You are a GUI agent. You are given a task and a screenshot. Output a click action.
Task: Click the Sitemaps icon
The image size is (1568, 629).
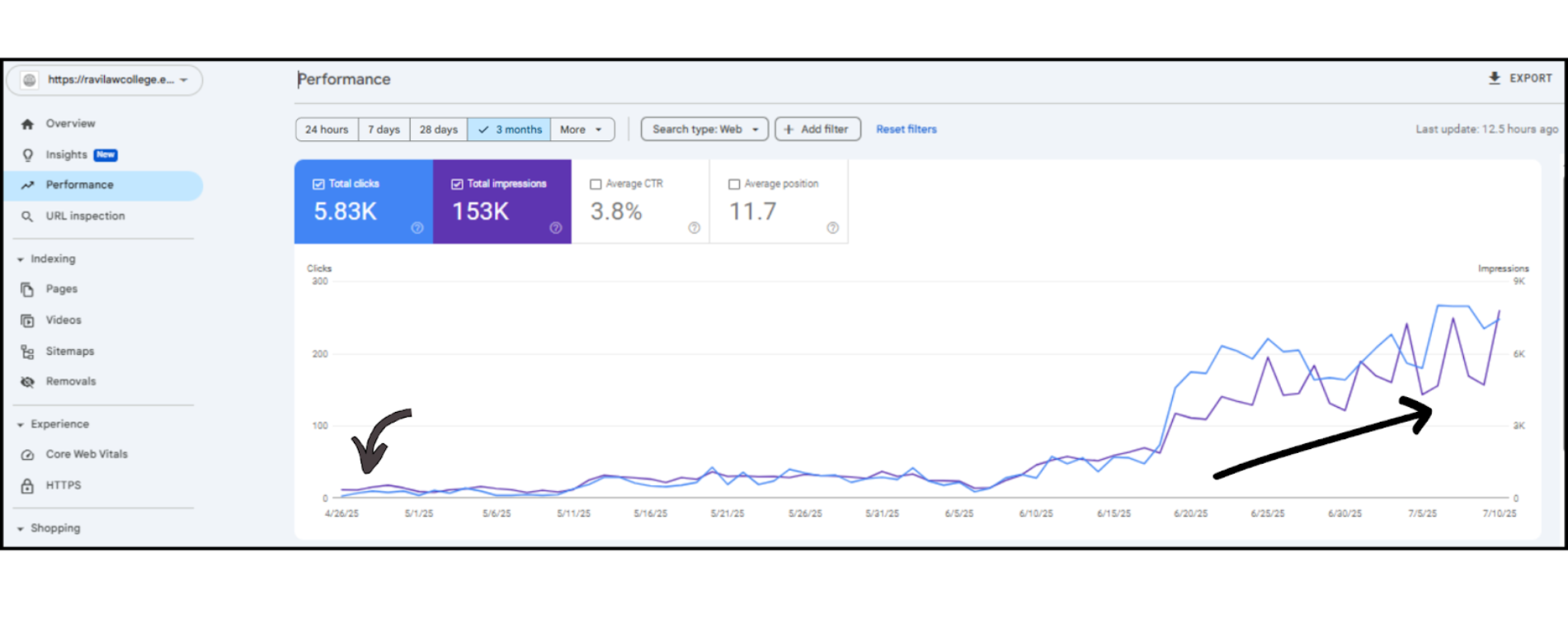click(x=27, y=352)
